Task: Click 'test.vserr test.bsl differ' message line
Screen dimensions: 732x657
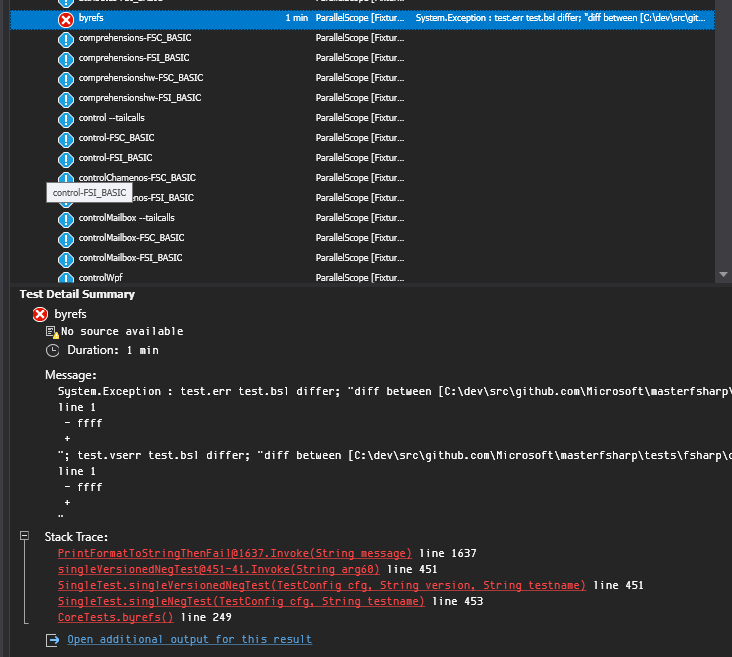Action: [x=394, y=455]
